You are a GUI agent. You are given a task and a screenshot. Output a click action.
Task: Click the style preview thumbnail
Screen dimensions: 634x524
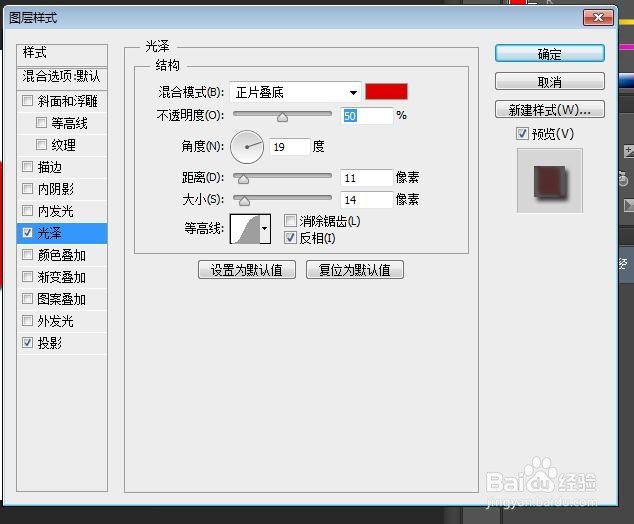[x=549, y=180]
